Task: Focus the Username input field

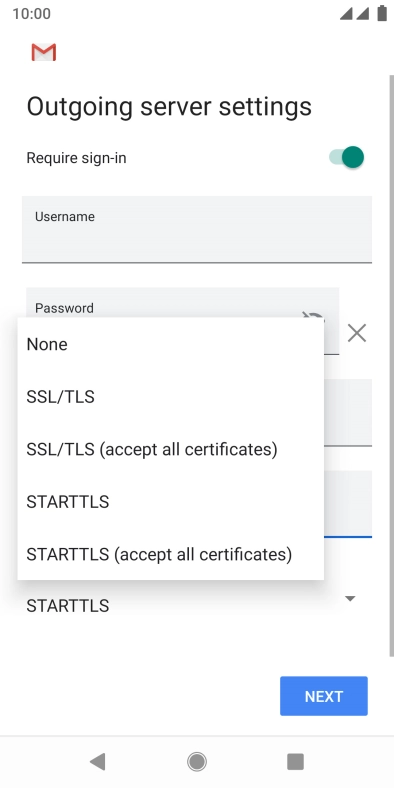Action: [197, 229]
